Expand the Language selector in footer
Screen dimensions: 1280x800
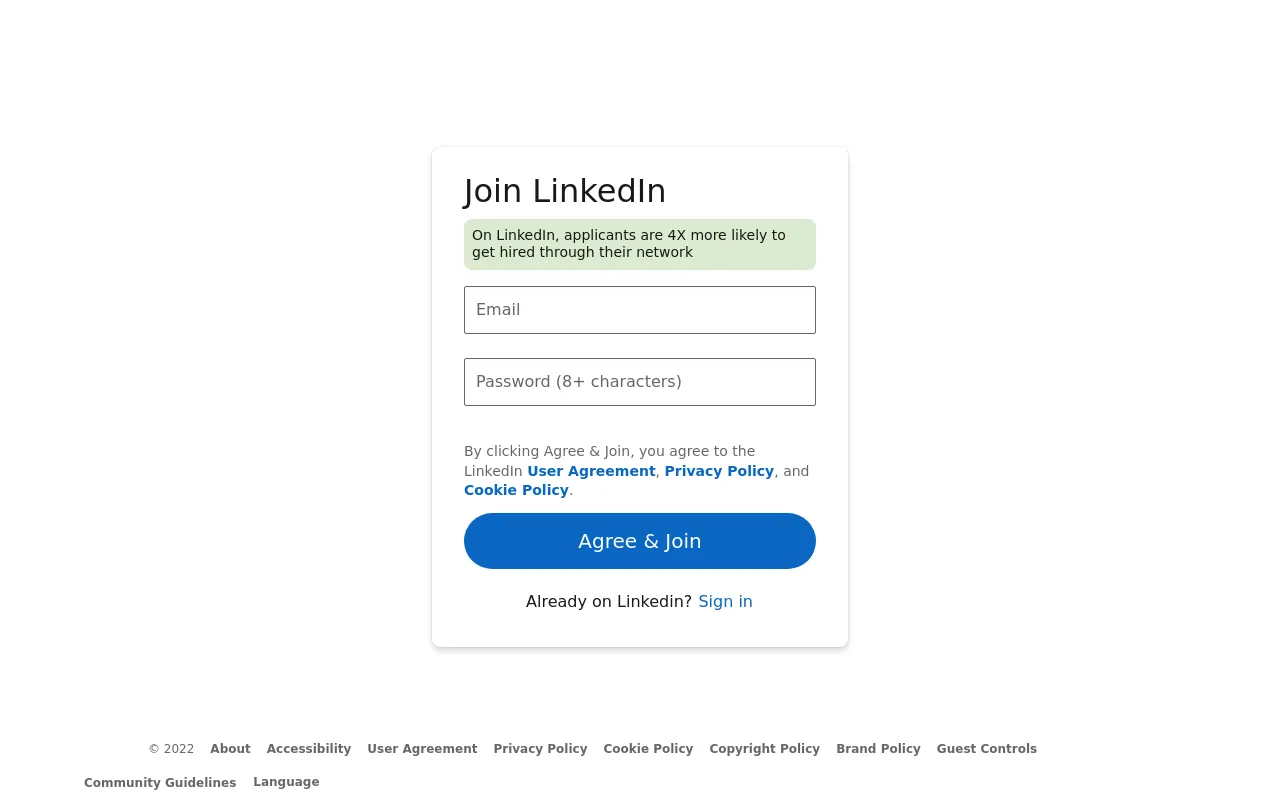tap(286, 782)
